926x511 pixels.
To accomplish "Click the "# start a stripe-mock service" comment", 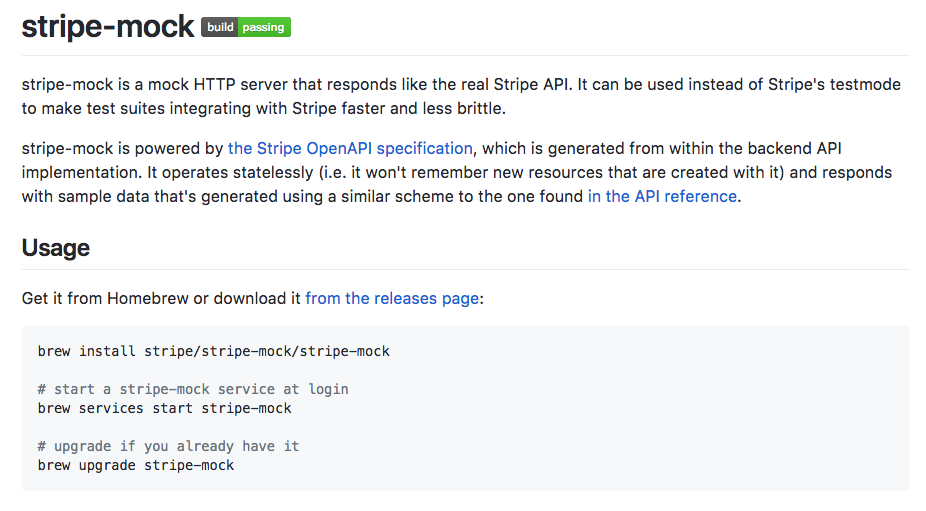I will [x=193, y=389].
